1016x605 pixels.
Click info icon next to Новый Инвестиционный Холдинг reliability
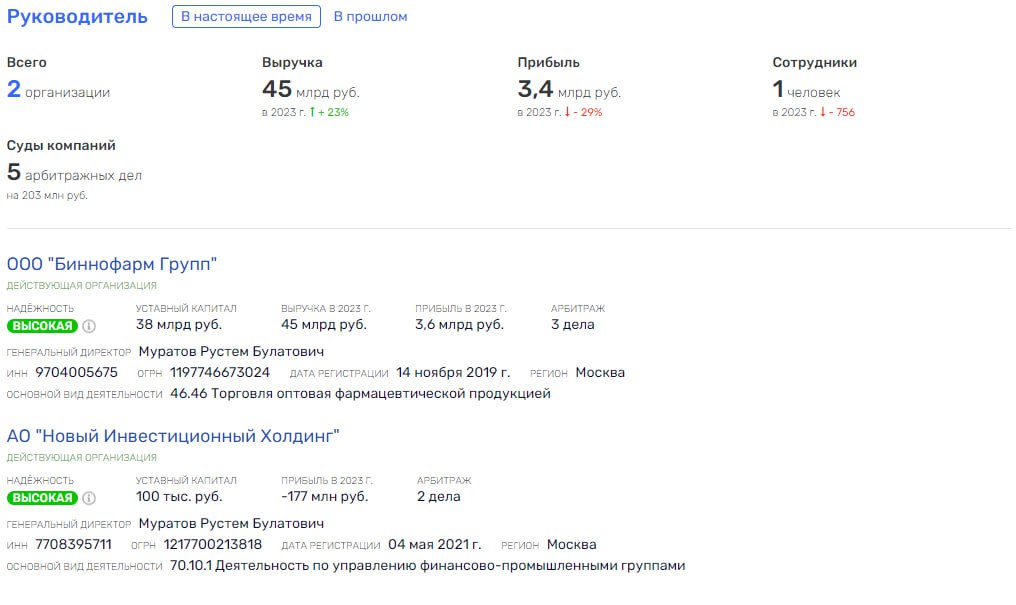click(x=89, y=498)
